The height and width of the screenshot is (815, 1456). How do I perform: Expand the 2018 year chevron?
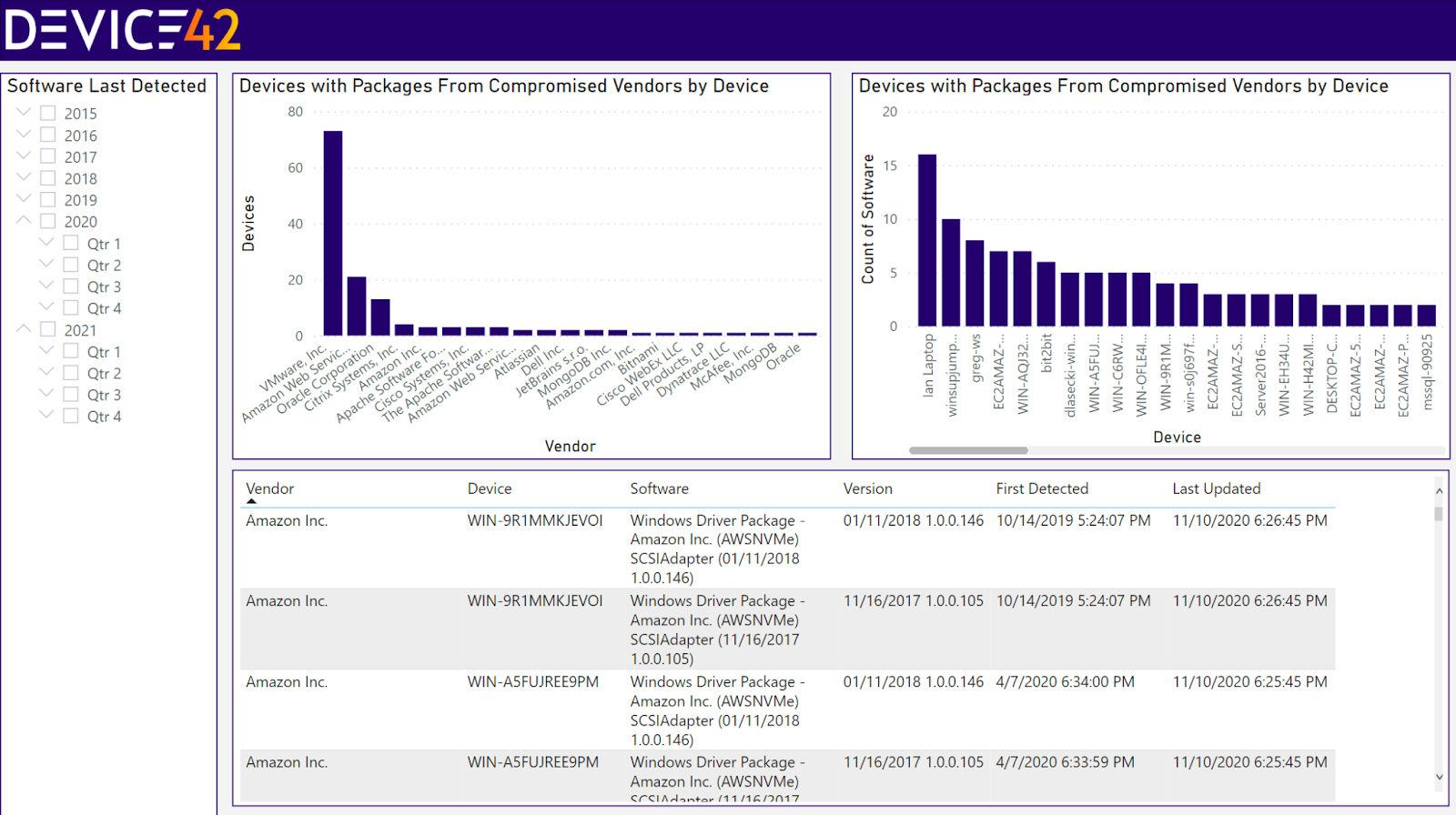point(24,177)
